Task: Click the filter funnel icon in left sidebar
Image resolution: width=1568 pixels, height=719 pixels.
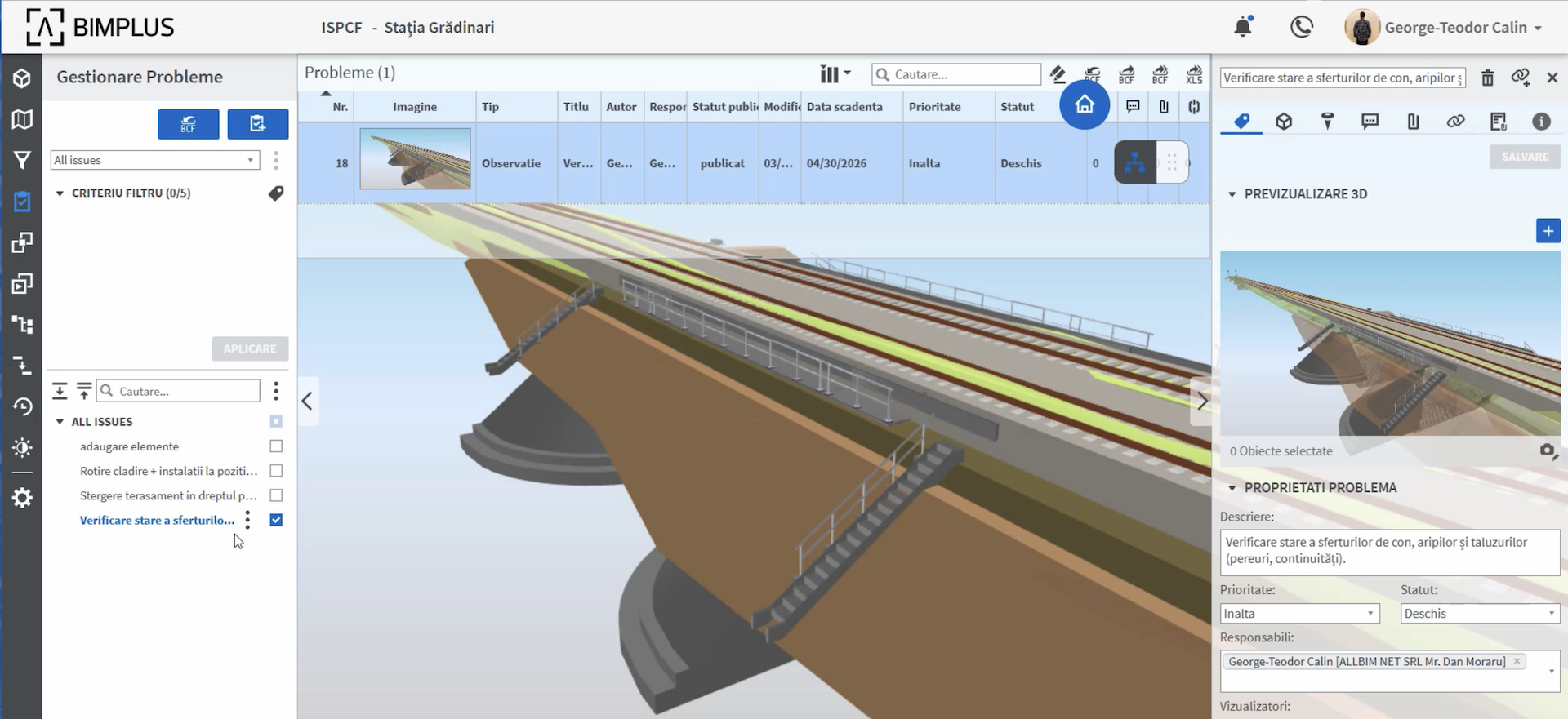Action: (x=22, y=160)
